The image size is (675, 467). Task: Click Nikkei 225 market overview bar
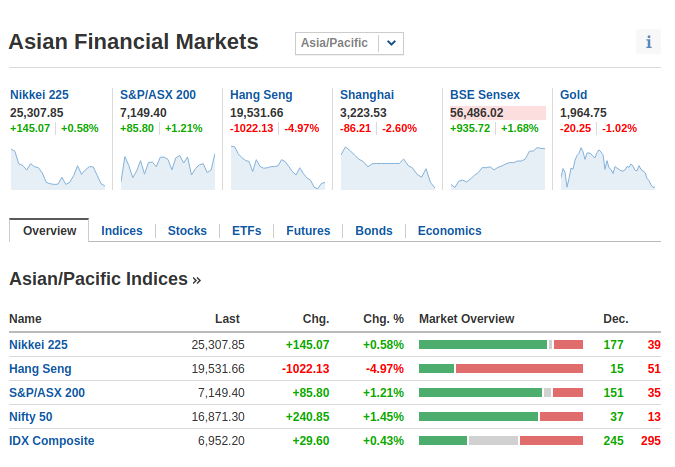click(x=501, y=345)
